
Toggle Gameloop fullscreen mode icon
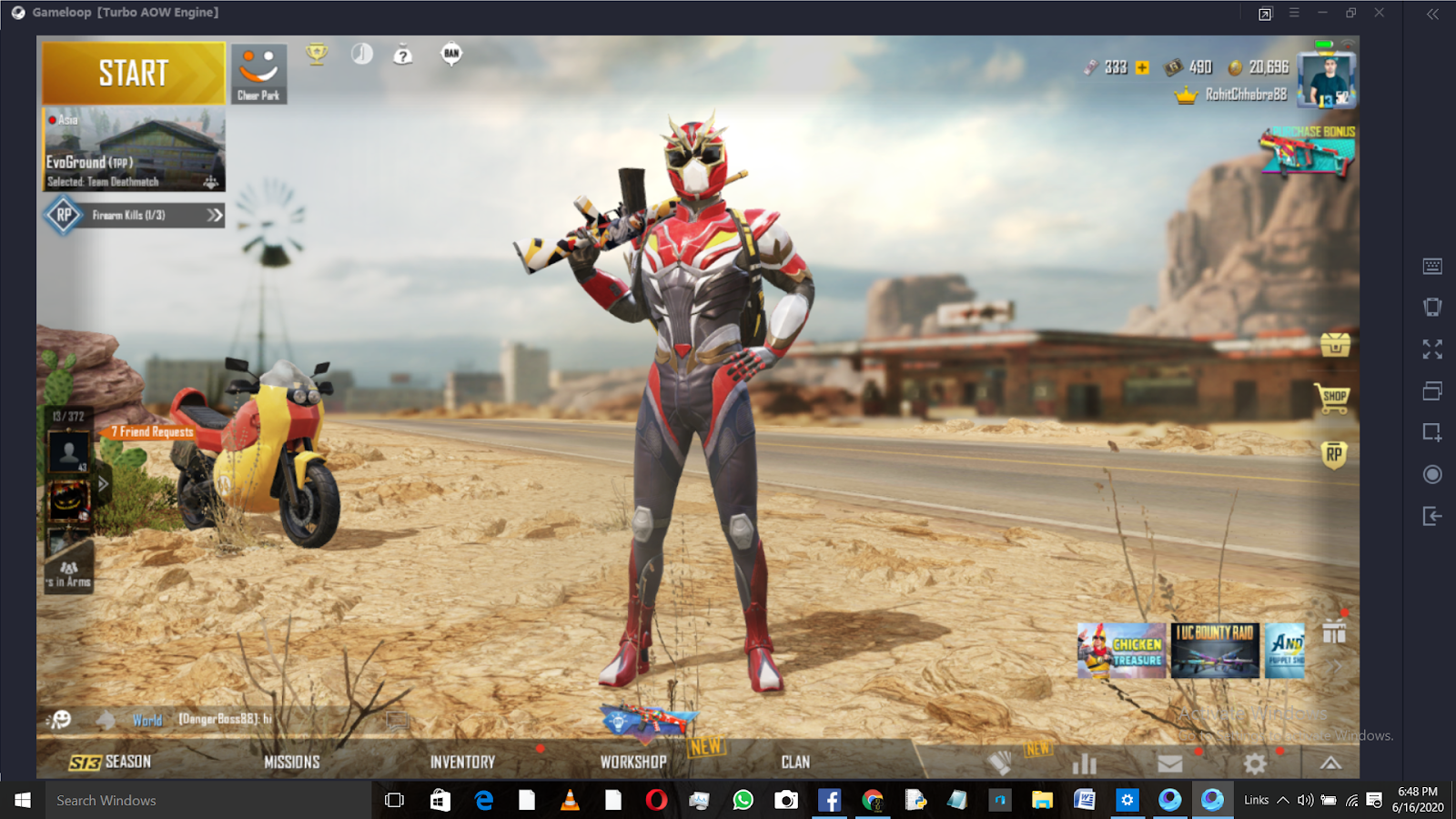click(1432, 349)
